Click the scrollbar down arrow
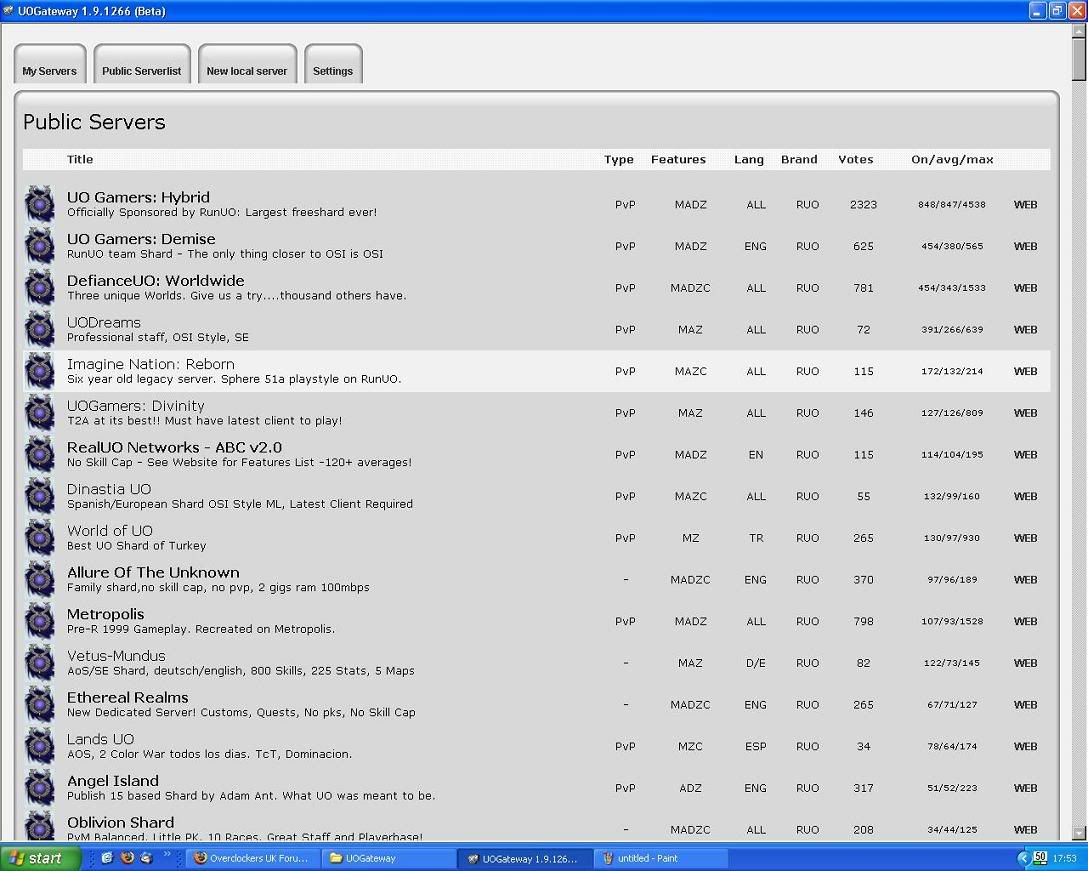Image resolution: width=1088 pixels, height=871 pixels. coord(1079,832)
